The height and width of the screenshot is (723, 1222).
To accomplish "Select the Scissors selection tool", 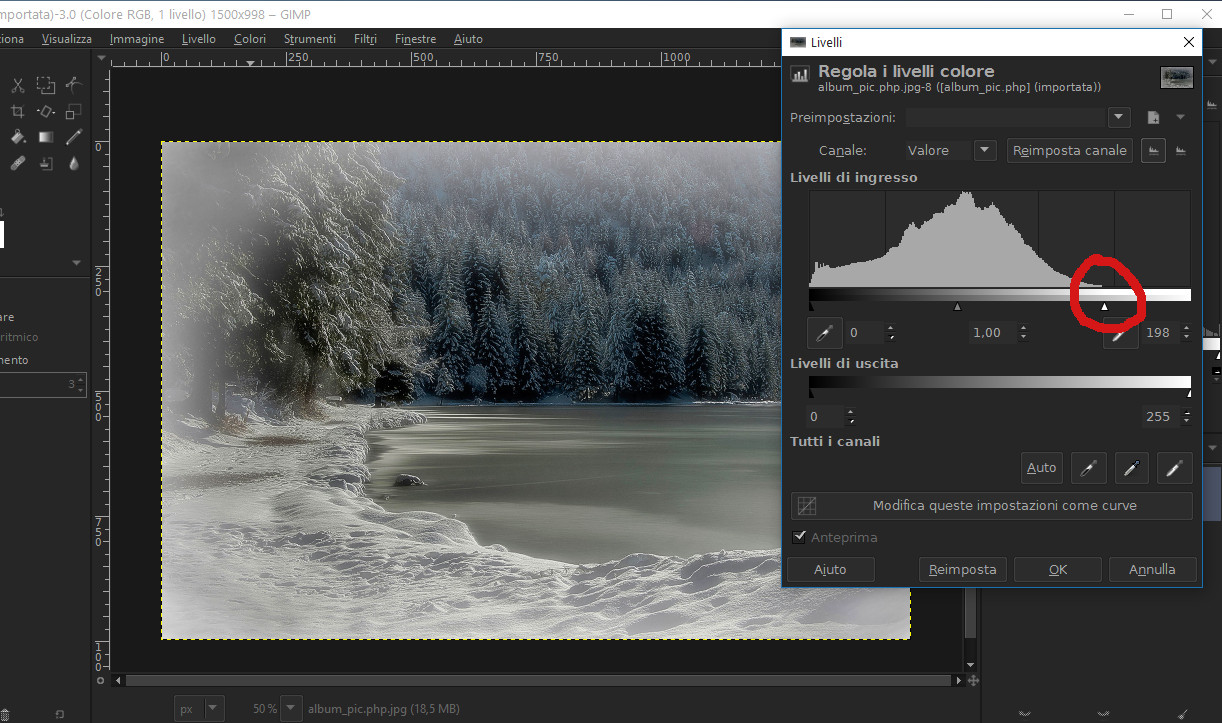I will pyautogui.click(x=17, y=85).
